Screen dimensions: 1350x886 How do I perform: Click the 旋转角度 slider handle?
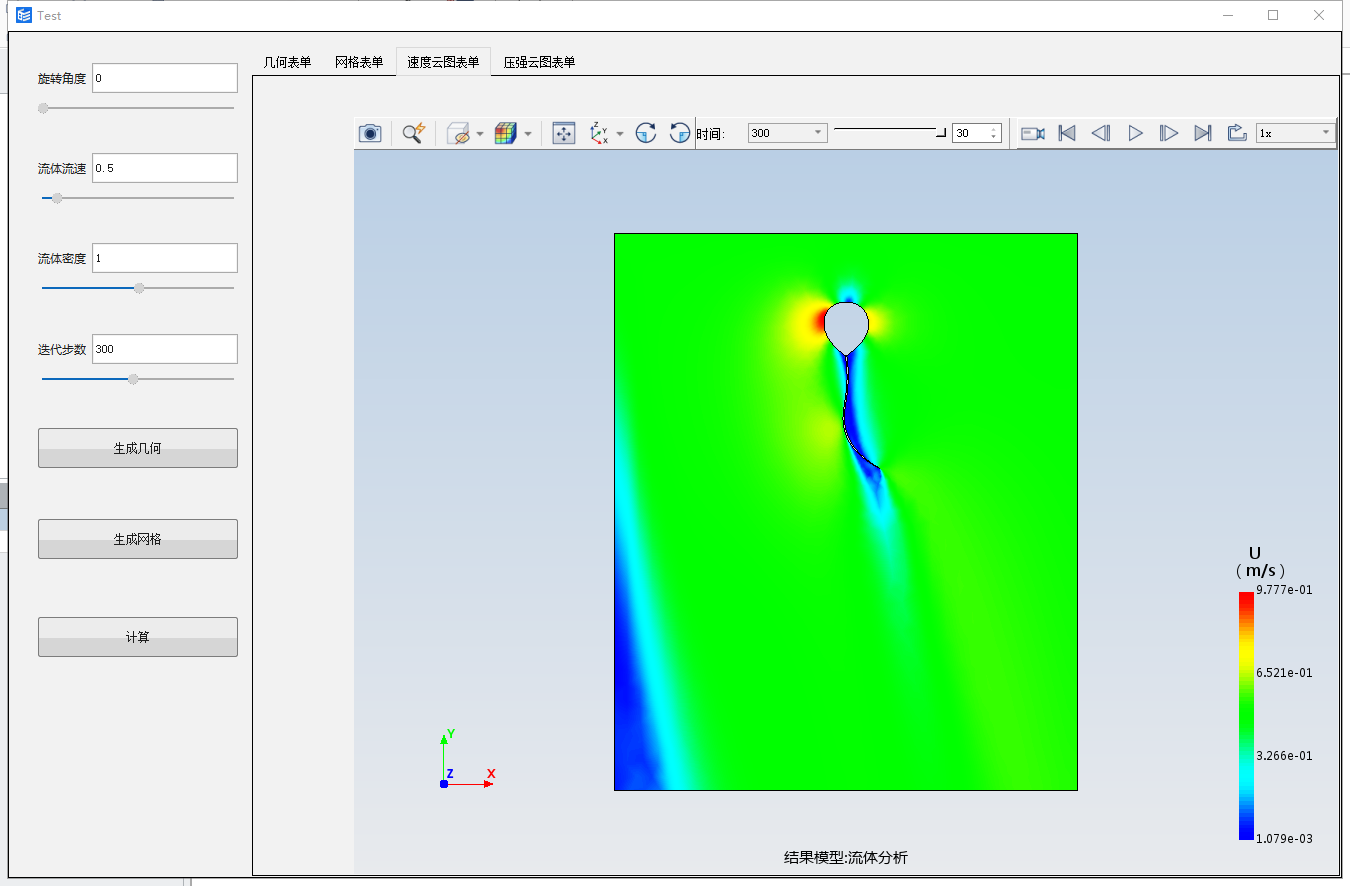43,108
